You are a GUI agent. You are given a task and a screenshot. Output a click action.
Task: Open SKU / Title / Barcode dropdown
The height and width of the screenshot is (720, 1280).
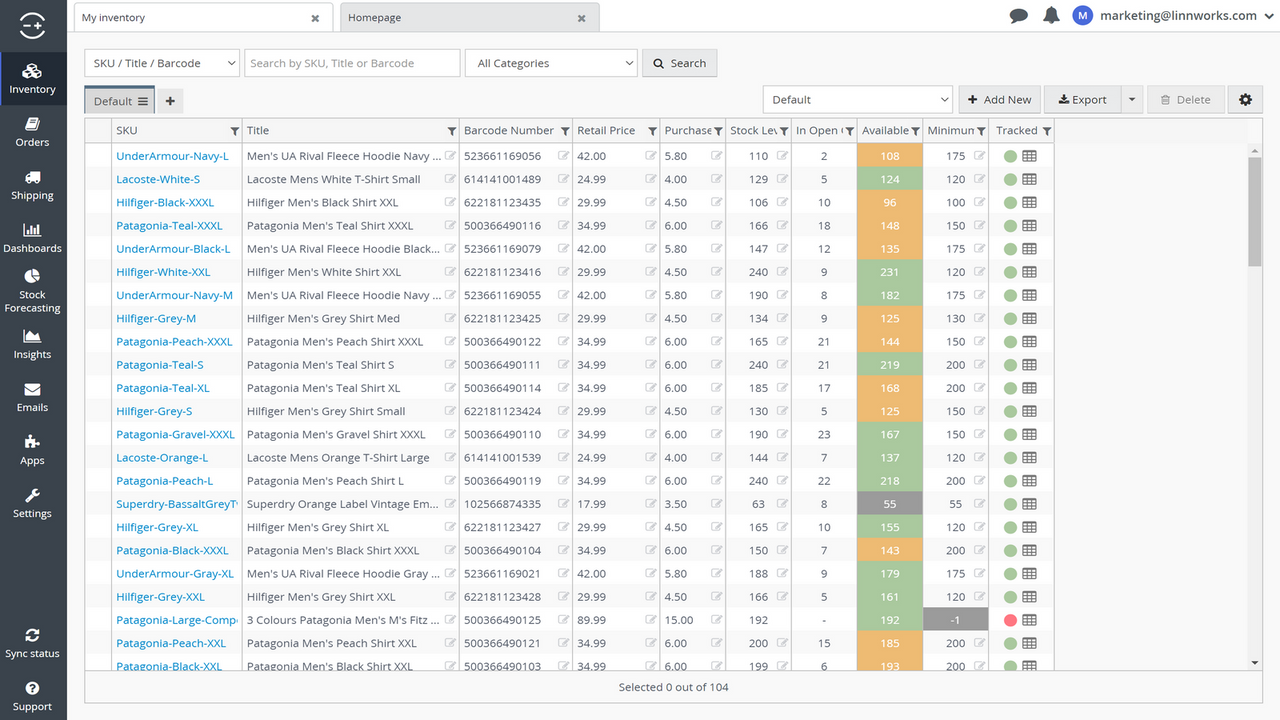pyautogui.click(x=162, y=63)
